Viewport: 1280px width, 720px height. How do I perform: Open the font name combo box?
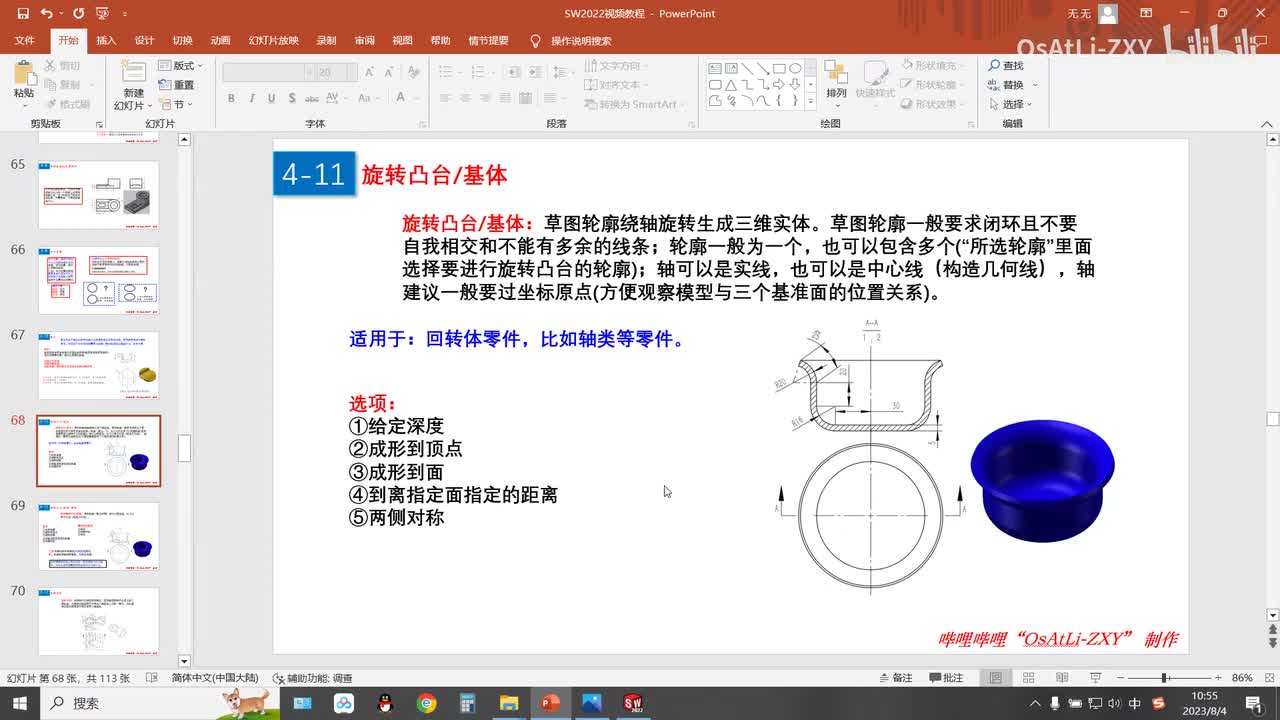(268, 73)
